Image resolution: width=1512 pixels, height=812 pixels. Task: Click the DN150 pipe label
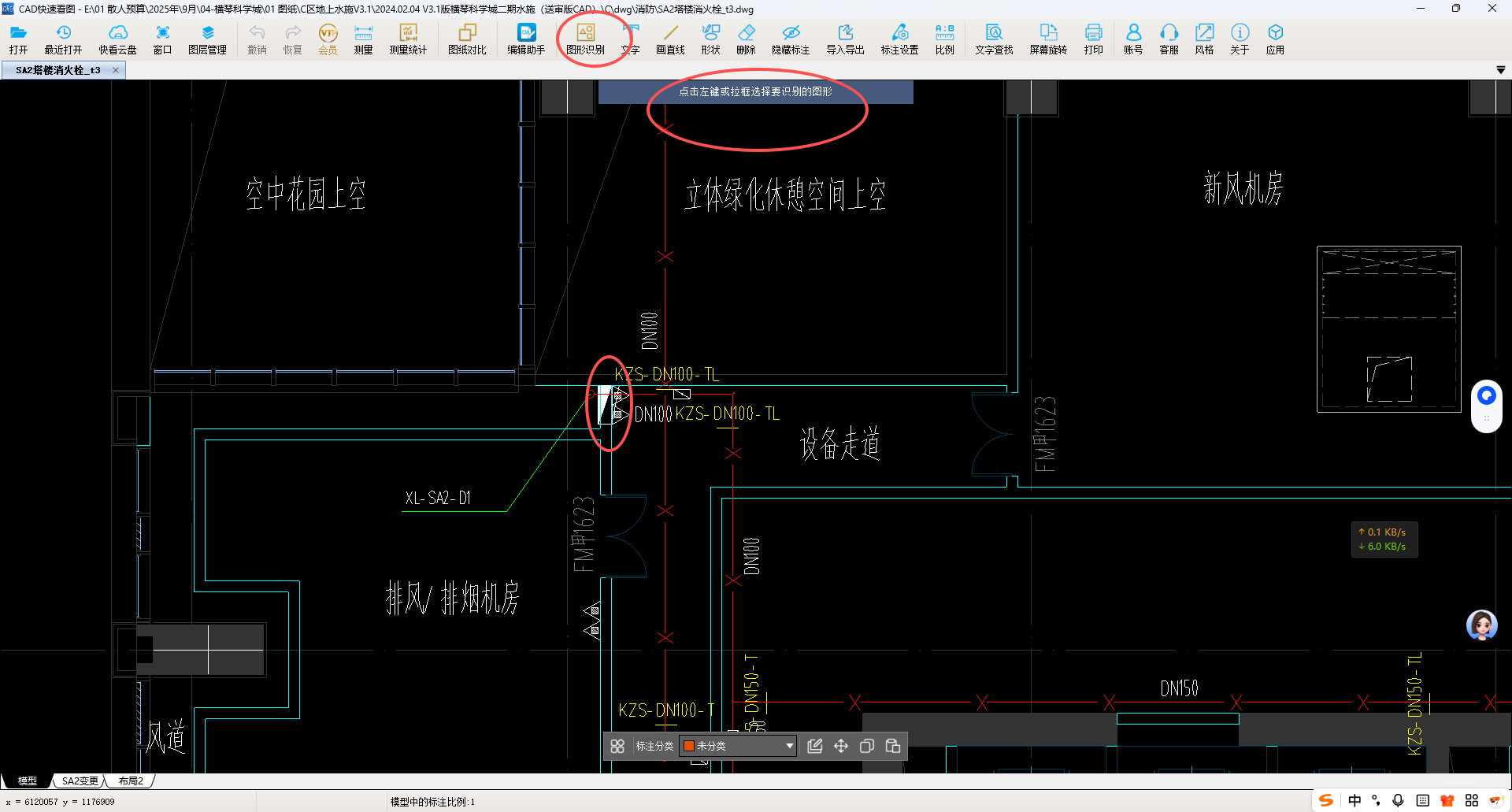pos(1180,689)
